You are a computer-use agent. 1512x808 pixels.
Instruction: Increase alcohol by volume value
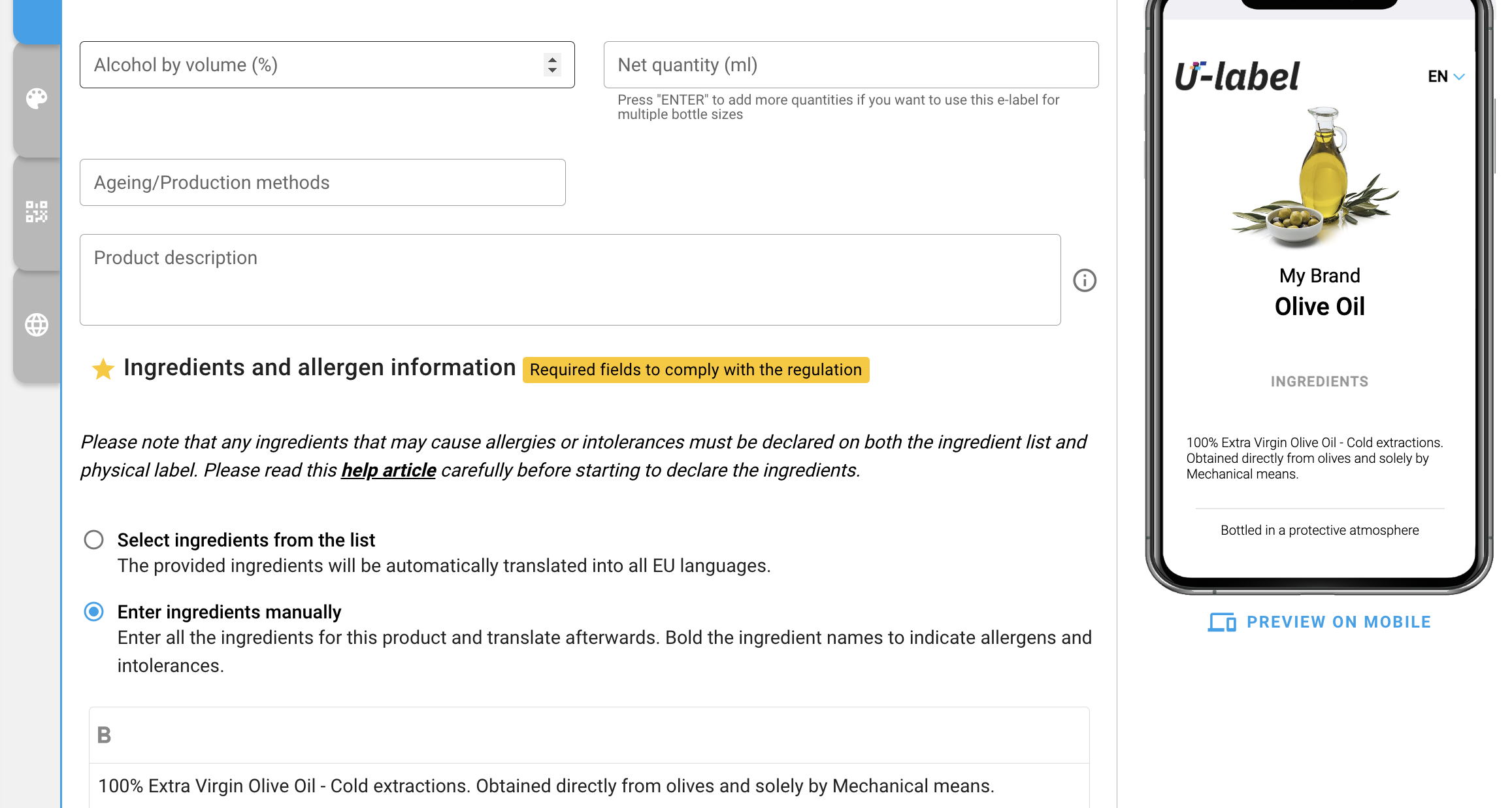click(x=553, y=59)
